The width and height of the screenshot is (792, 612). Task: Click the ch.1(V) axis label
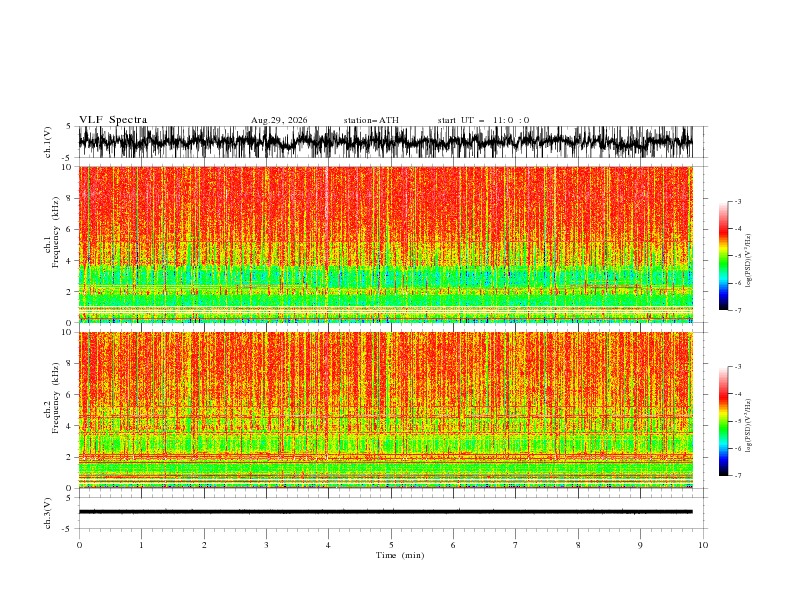coord(48,142)
